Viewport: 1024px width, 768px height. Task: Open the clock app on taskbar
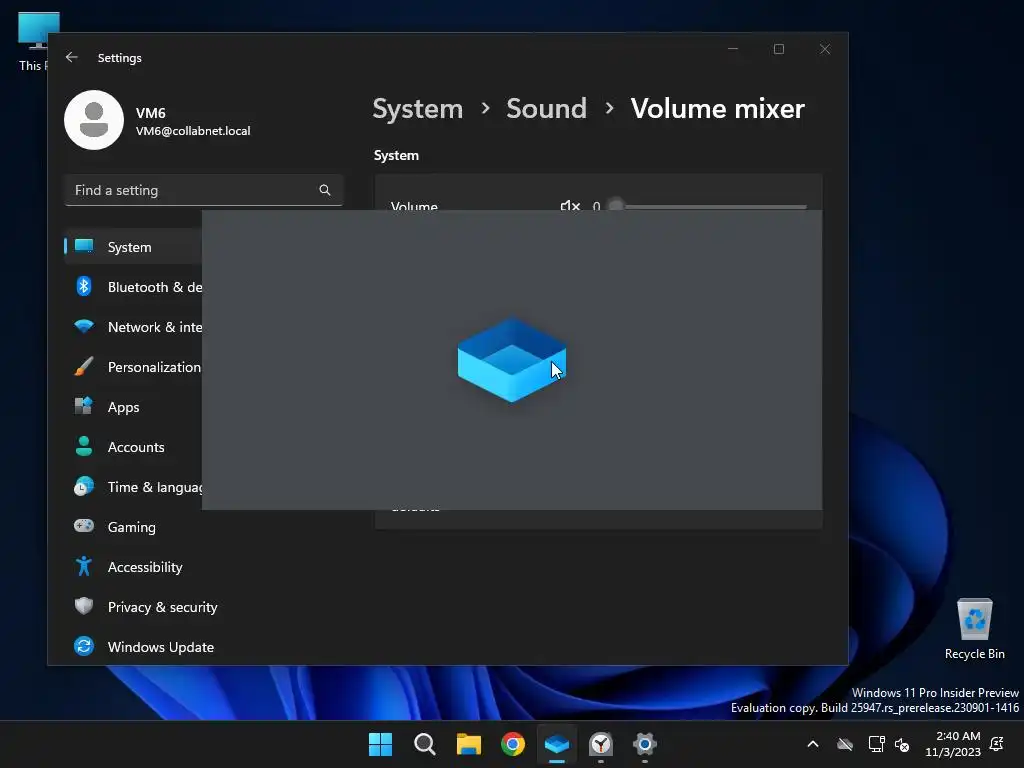point(601,744)
